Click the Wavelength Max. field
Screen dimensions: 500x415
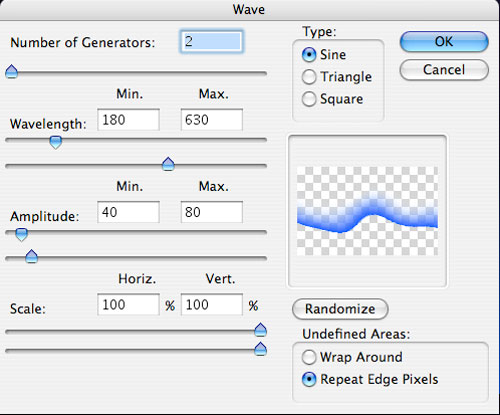(212, 119)
